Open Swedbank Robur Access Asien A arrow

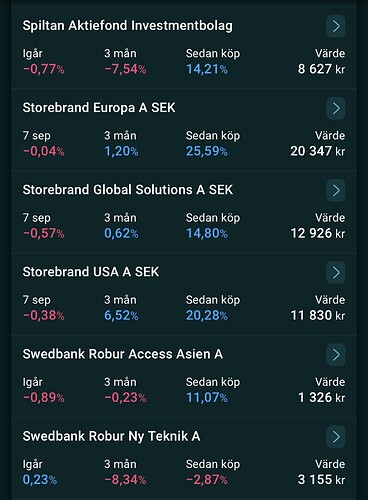(x=336, y=354)
